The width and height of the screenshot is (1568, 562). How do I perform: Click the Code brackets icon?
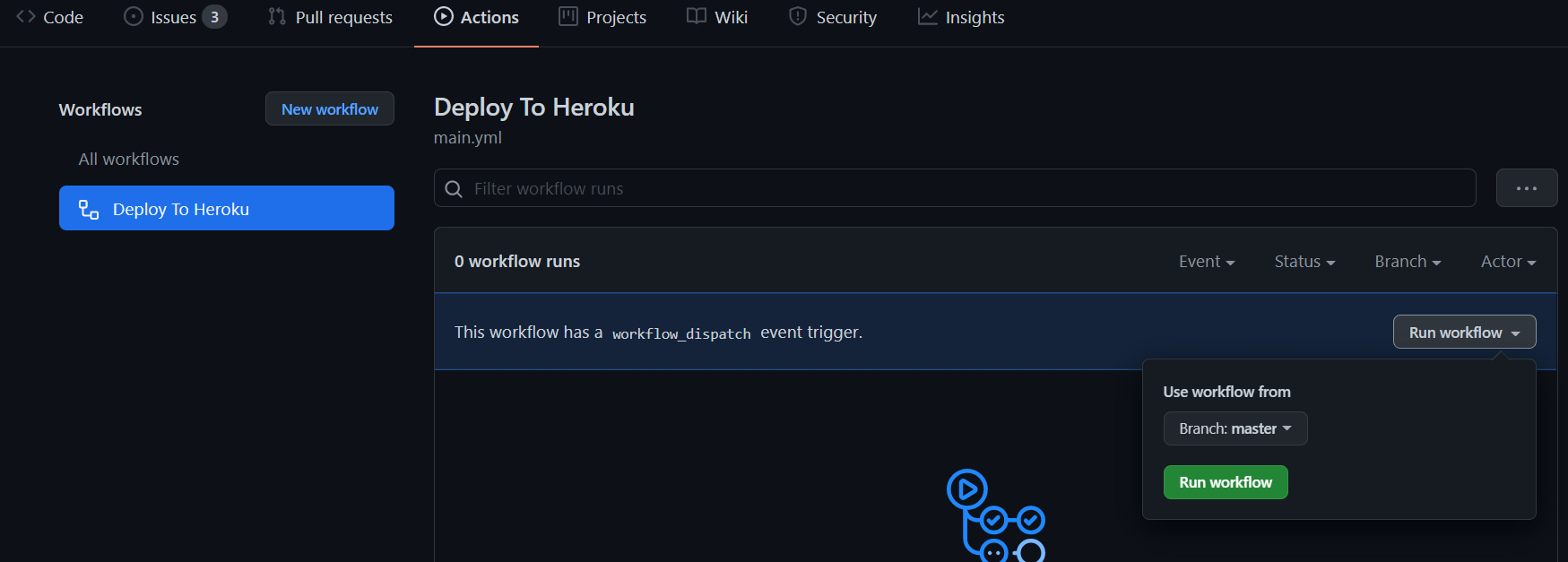[x=26, y=16]
